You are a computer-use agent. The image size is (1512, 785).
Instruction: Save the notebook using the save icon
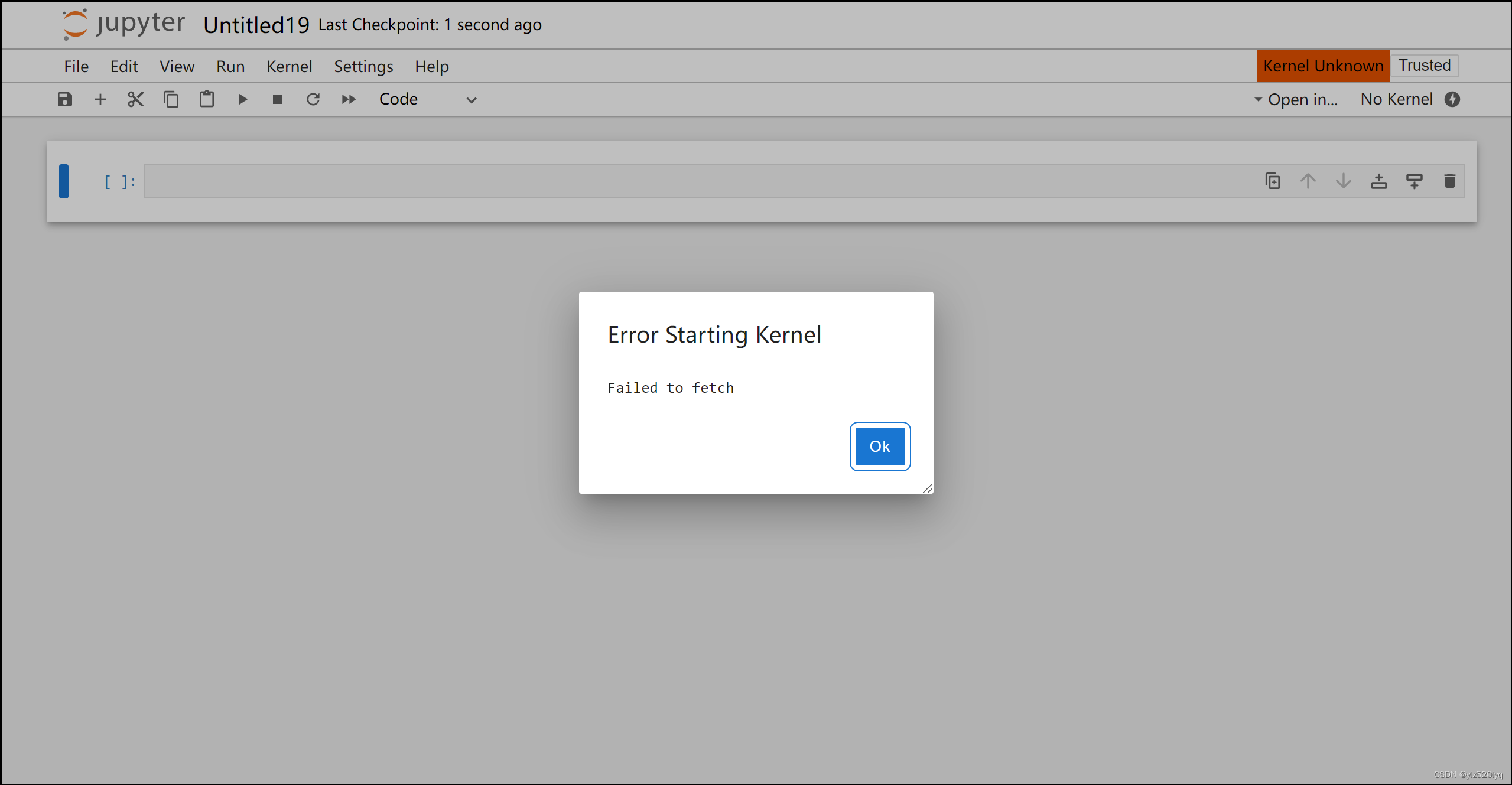(x=64, y=99)
